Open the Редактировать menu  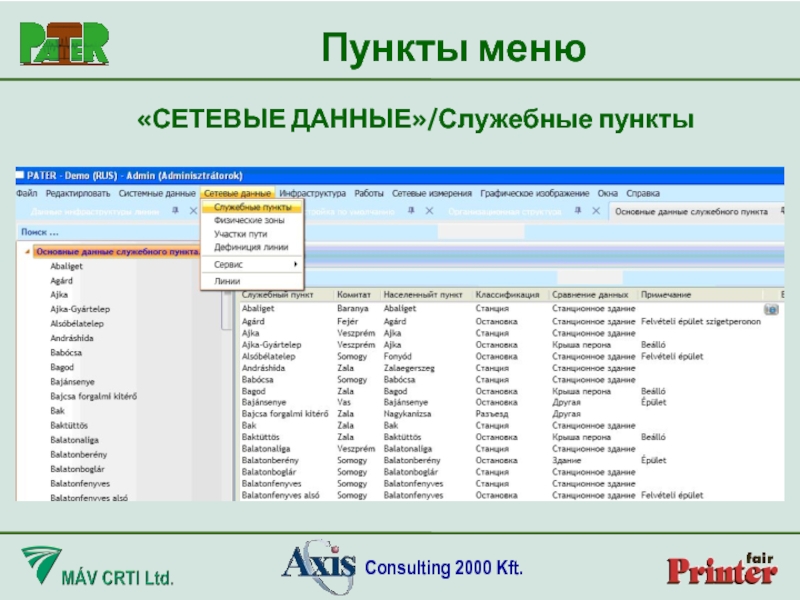point(78,193)
